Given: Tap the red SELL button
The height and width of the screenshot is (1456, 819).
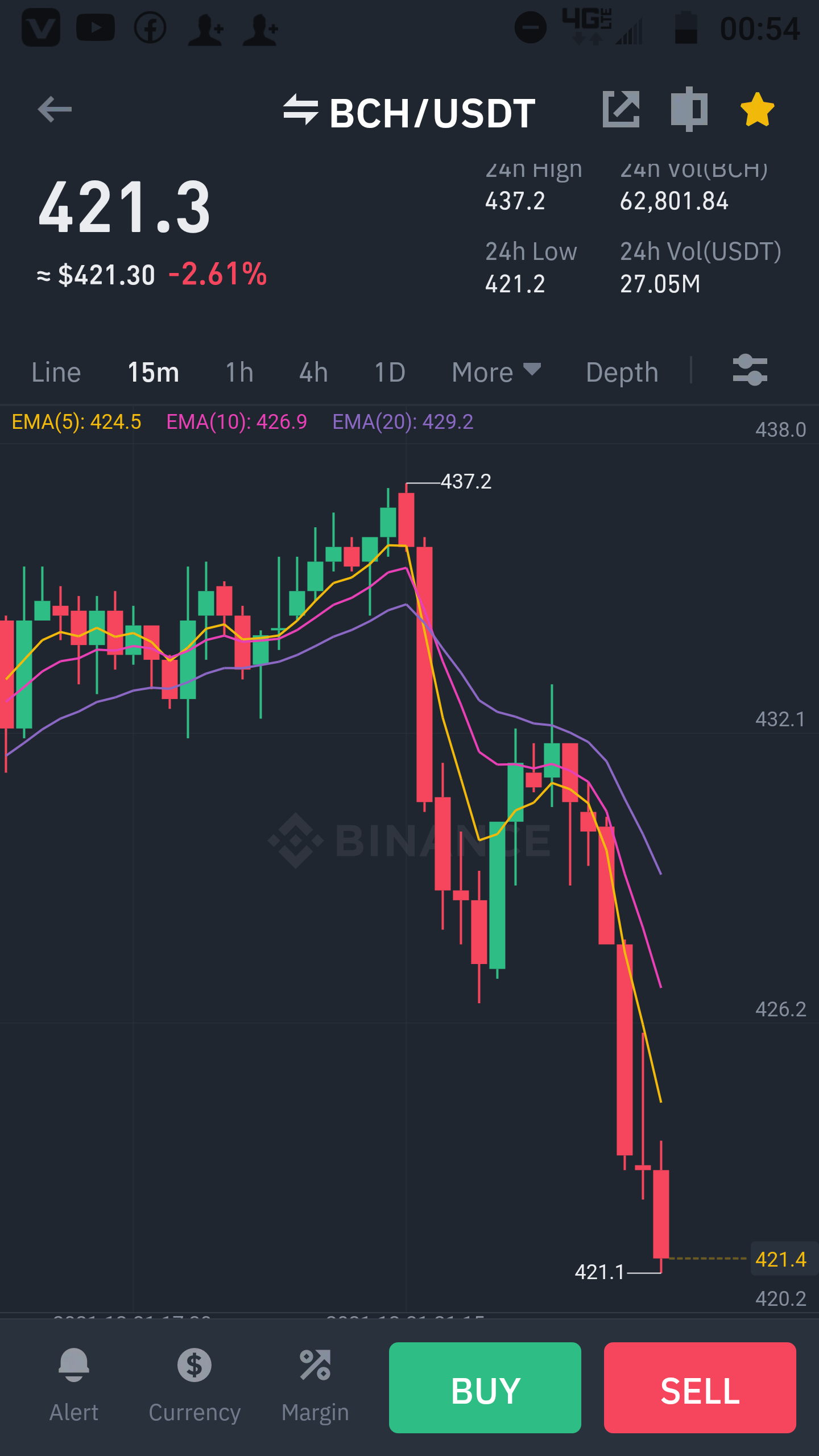Looking at the screenshot, I should click(x=700, y=1388).
